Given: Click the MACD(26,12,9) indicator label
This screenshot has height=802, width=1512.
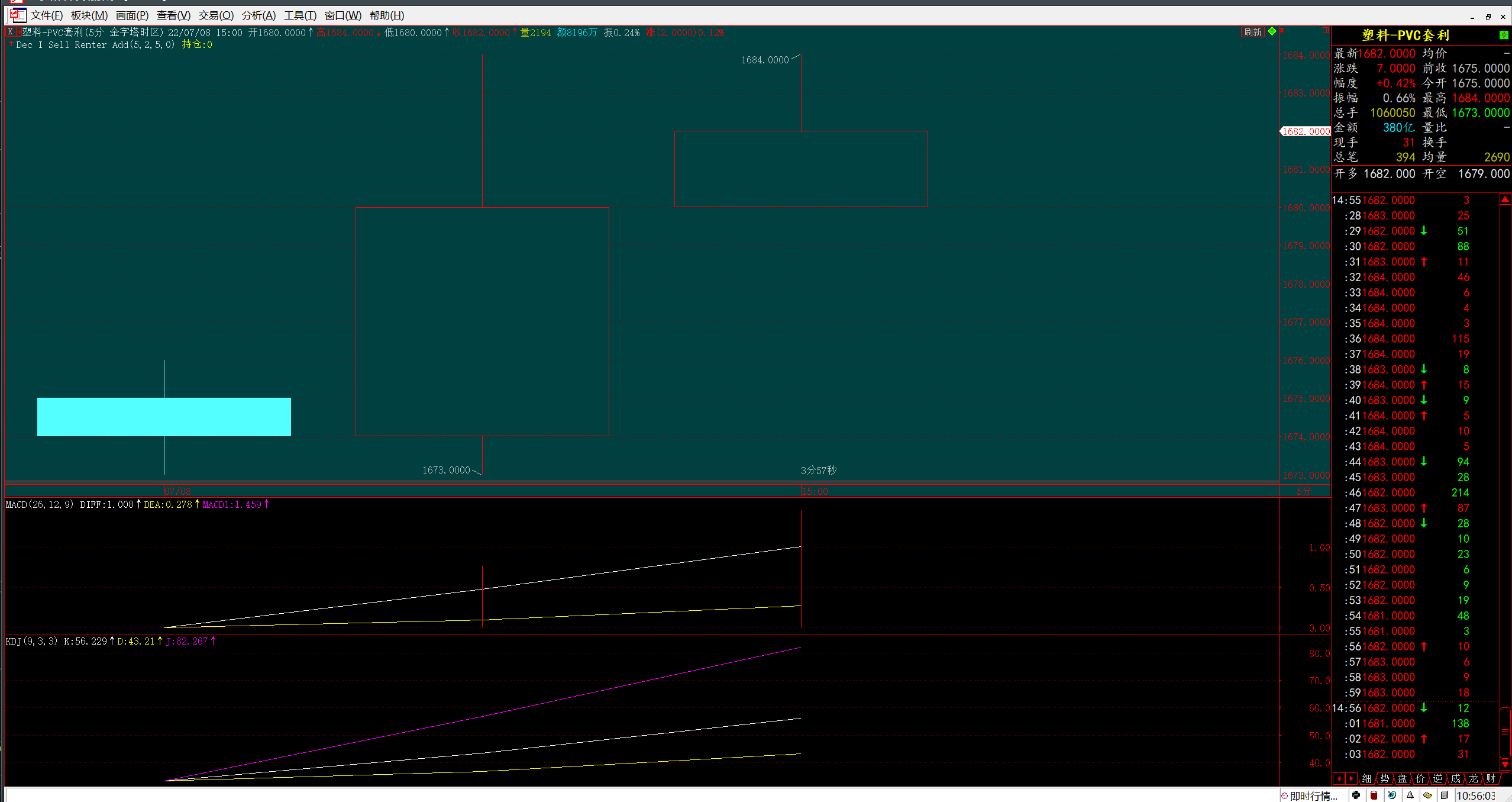Looking at the screenshot, I should tap(40, 504).
